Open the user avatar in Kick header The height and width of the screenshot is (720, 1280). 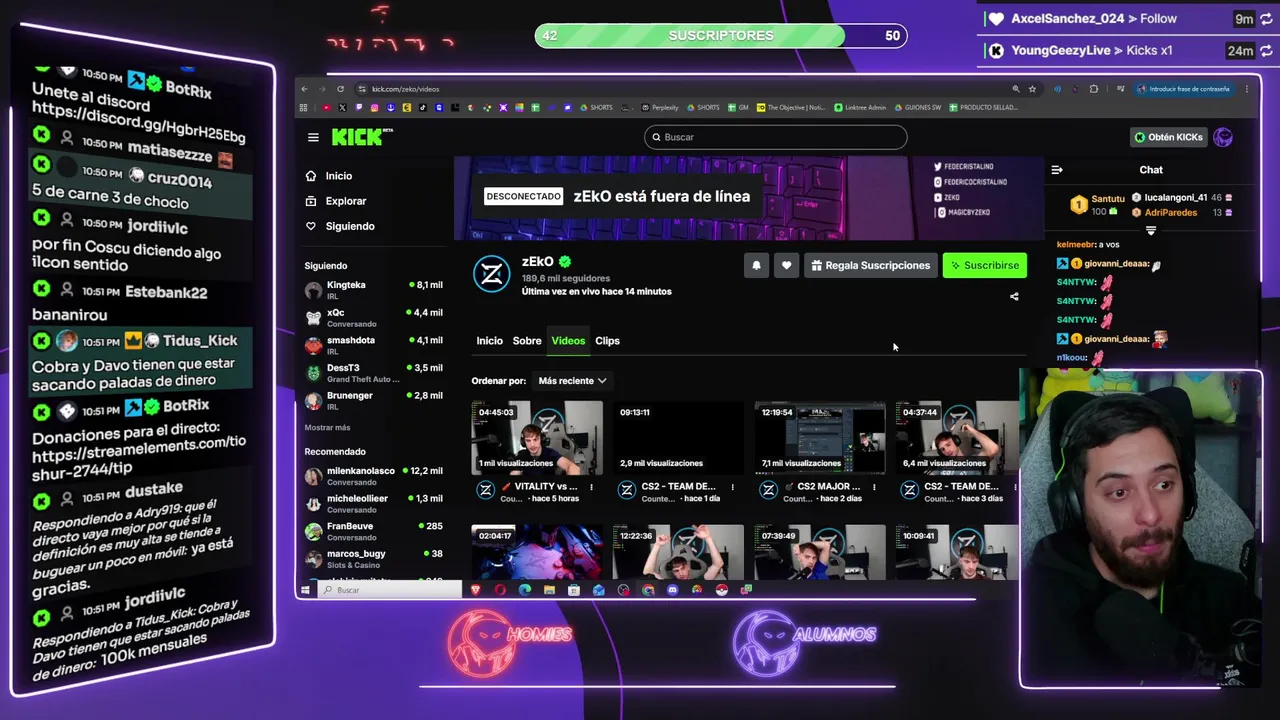point(1223,137)
